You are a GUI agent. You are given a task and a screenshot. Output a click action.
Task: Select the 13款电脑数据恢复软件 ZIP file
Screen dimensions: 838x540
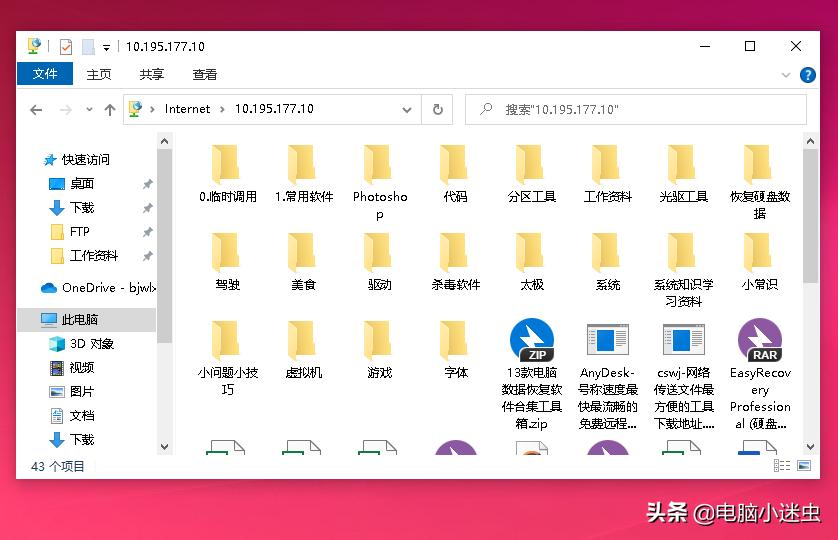tap(531, 374)
